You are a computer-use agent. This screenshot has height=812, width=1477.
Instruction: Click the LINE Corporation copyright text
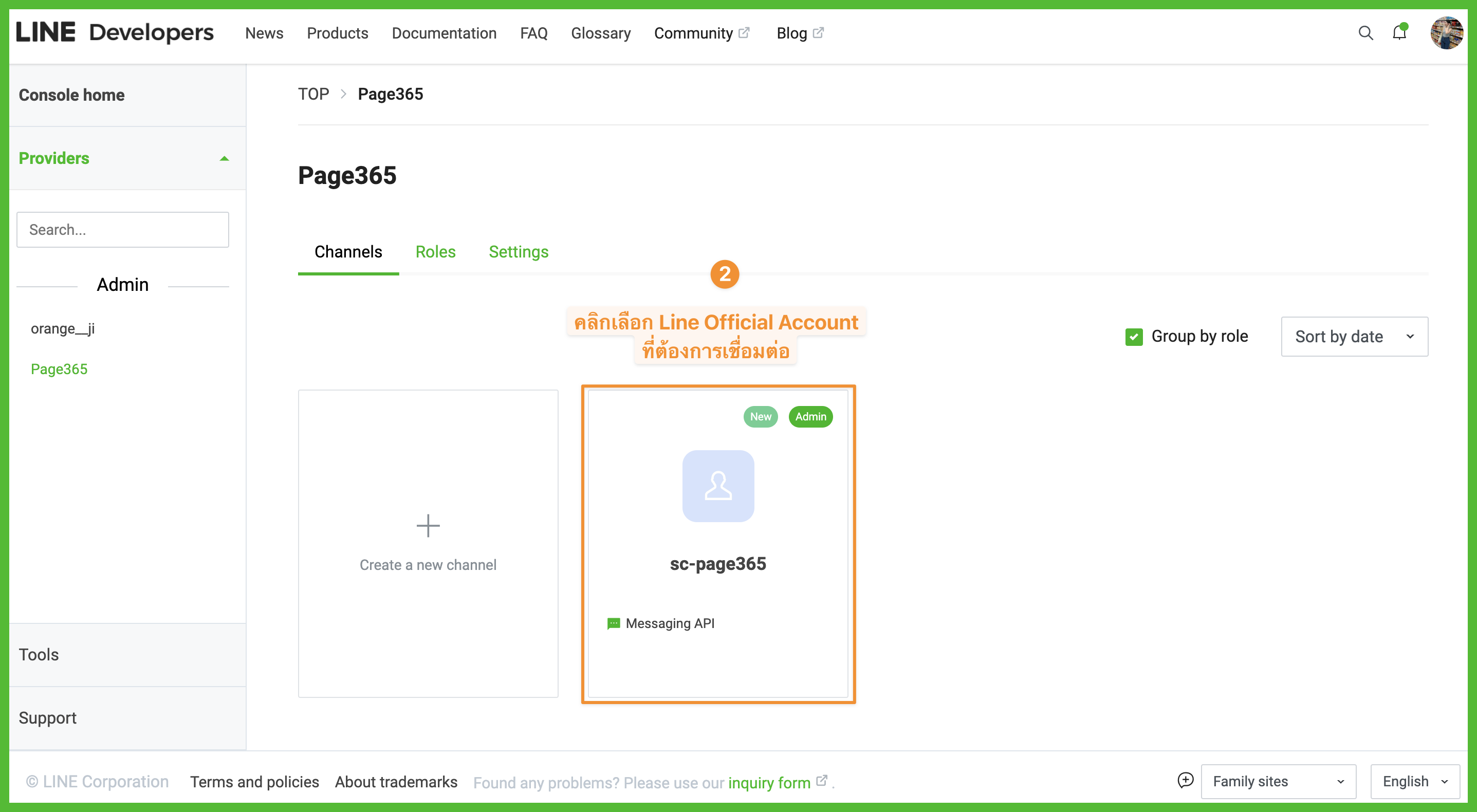pyautogui.click(x=98, y=782)
